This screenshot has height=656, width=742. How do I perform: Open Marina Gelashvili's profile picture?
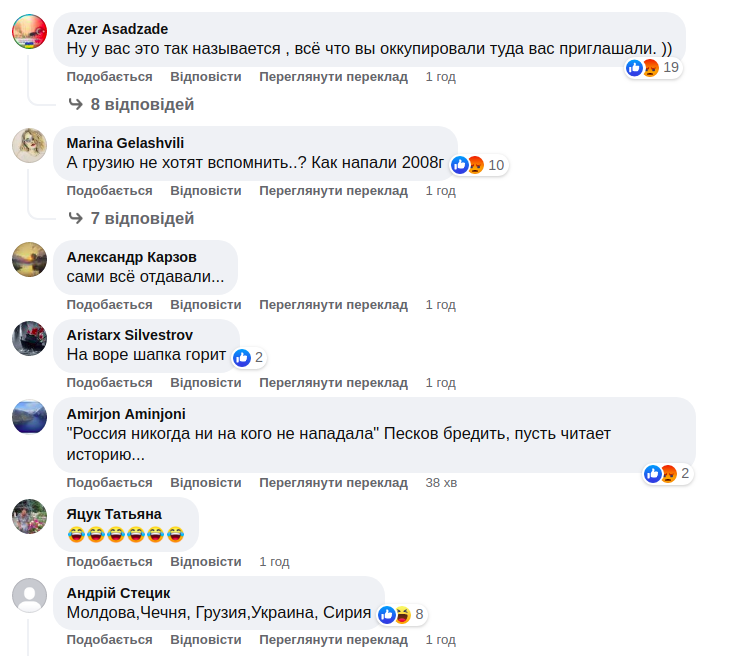tap(30, 145)
